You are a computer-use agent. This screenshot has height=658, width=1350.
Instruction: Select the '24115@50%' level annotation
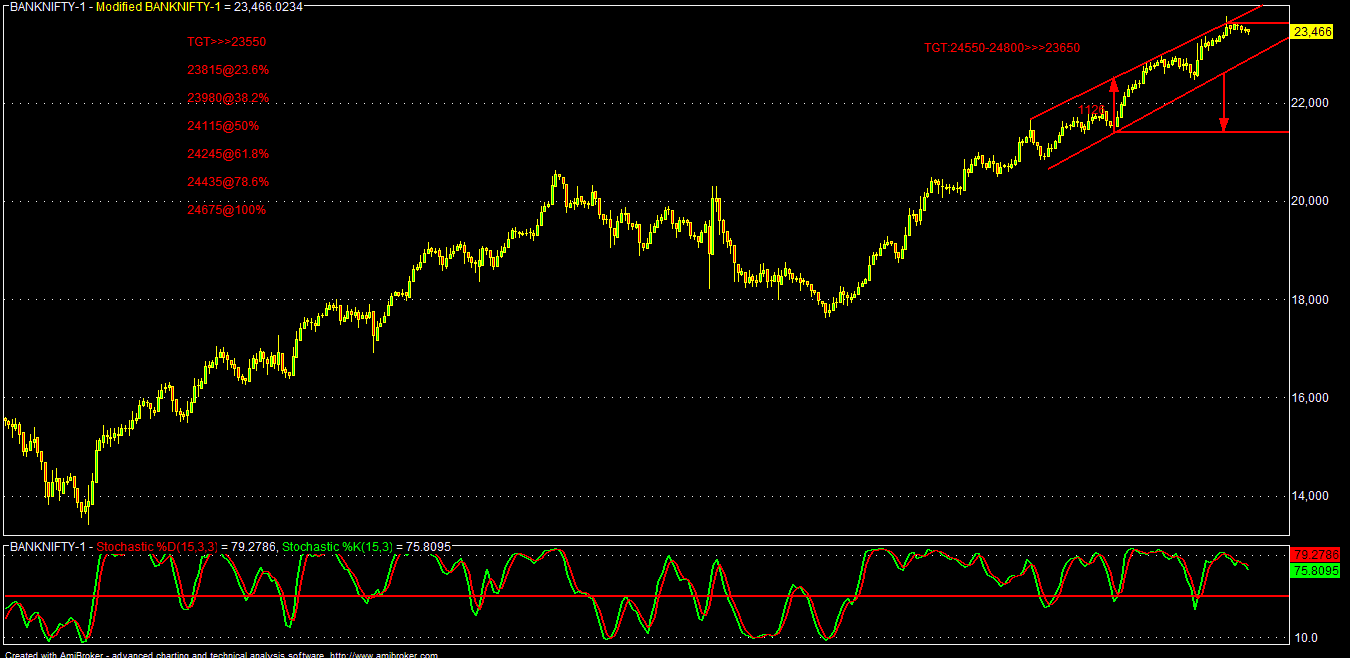click(x=223, y=126)
